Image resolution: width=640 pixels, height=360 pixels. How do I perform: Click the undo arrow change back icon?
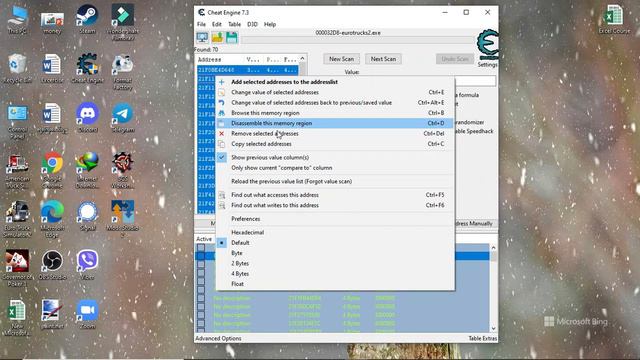pyautogui.click(x=222, y=103)
